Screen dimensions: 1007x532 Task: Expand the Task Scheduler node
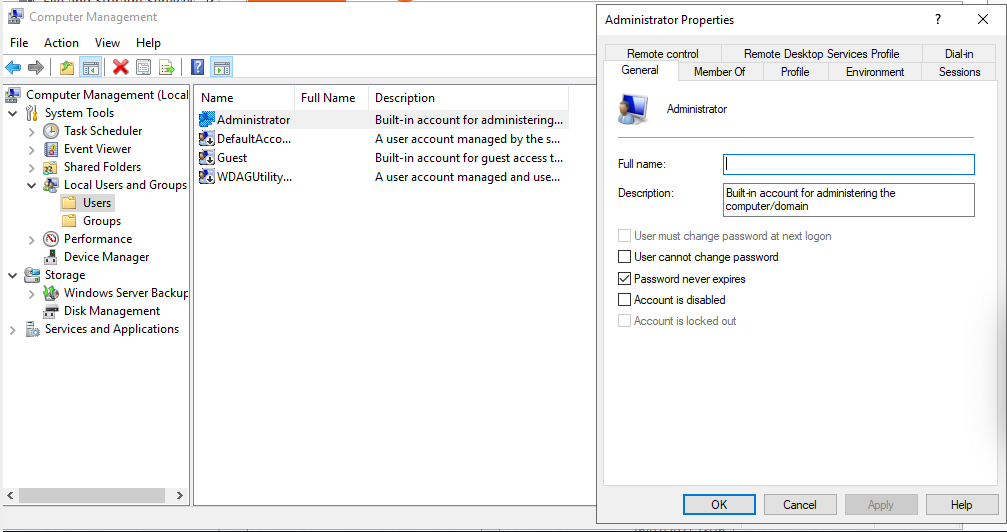pyautogui.click(x=31, y=131)
